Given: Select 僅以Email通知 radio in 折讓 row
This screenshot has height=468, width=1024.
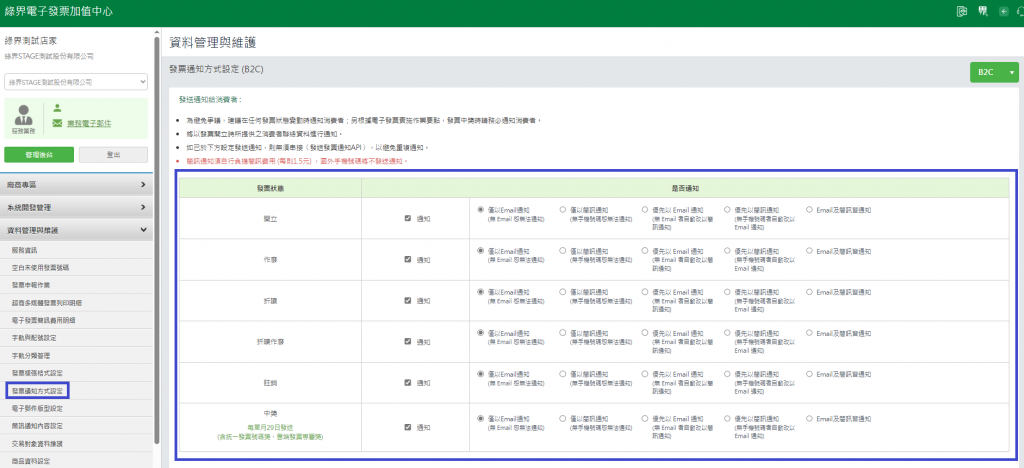Looking at the screenshot, I should pos(481,292).
